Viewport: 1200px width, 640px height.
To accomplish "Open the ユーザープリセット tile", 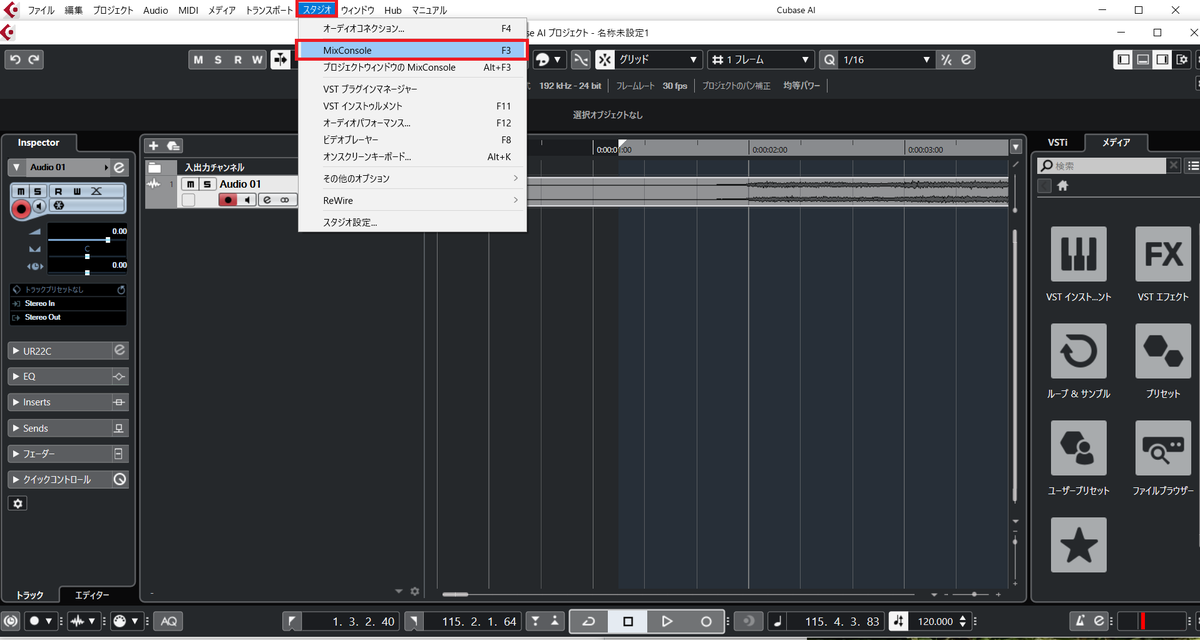I will point(1079,448).
